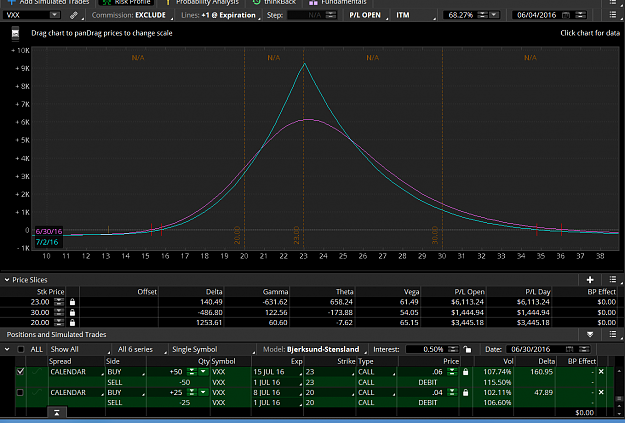This screenshot has height=423, width=625.
Task: Adjust the .06 price stepper
Action: [x=452, y=372]
